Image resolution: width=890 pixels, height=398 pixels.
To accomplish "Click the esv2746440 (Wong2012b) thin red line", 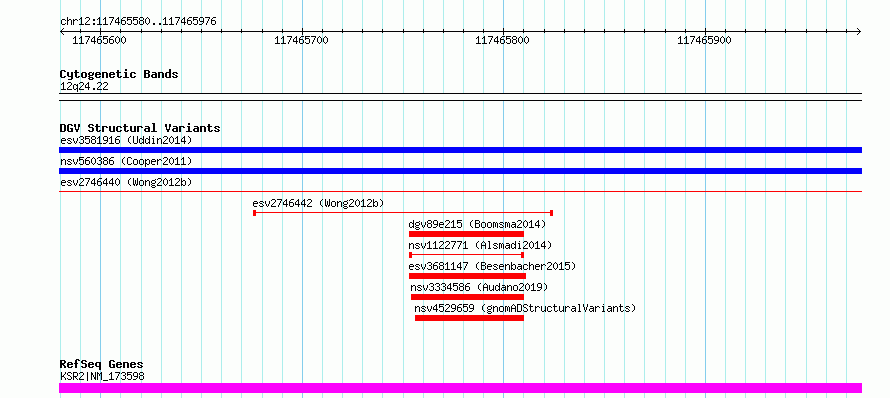I will click(460, 192).
